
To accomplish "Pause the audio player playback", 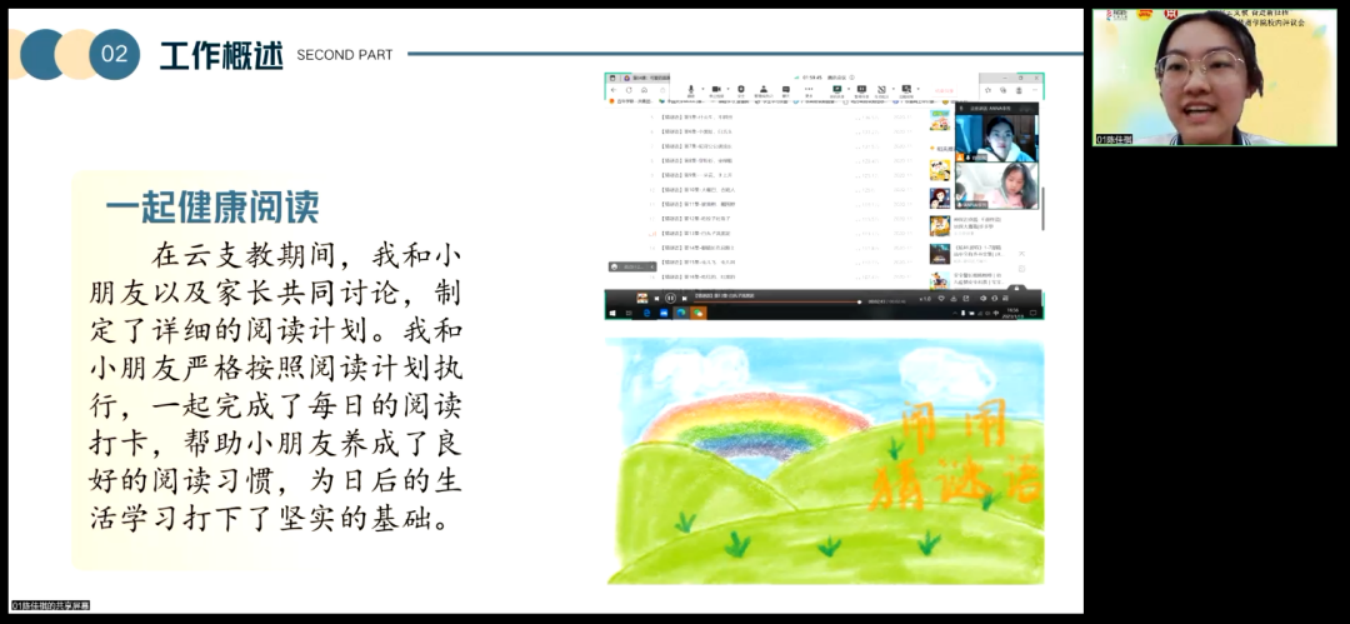I will [670, 298].
